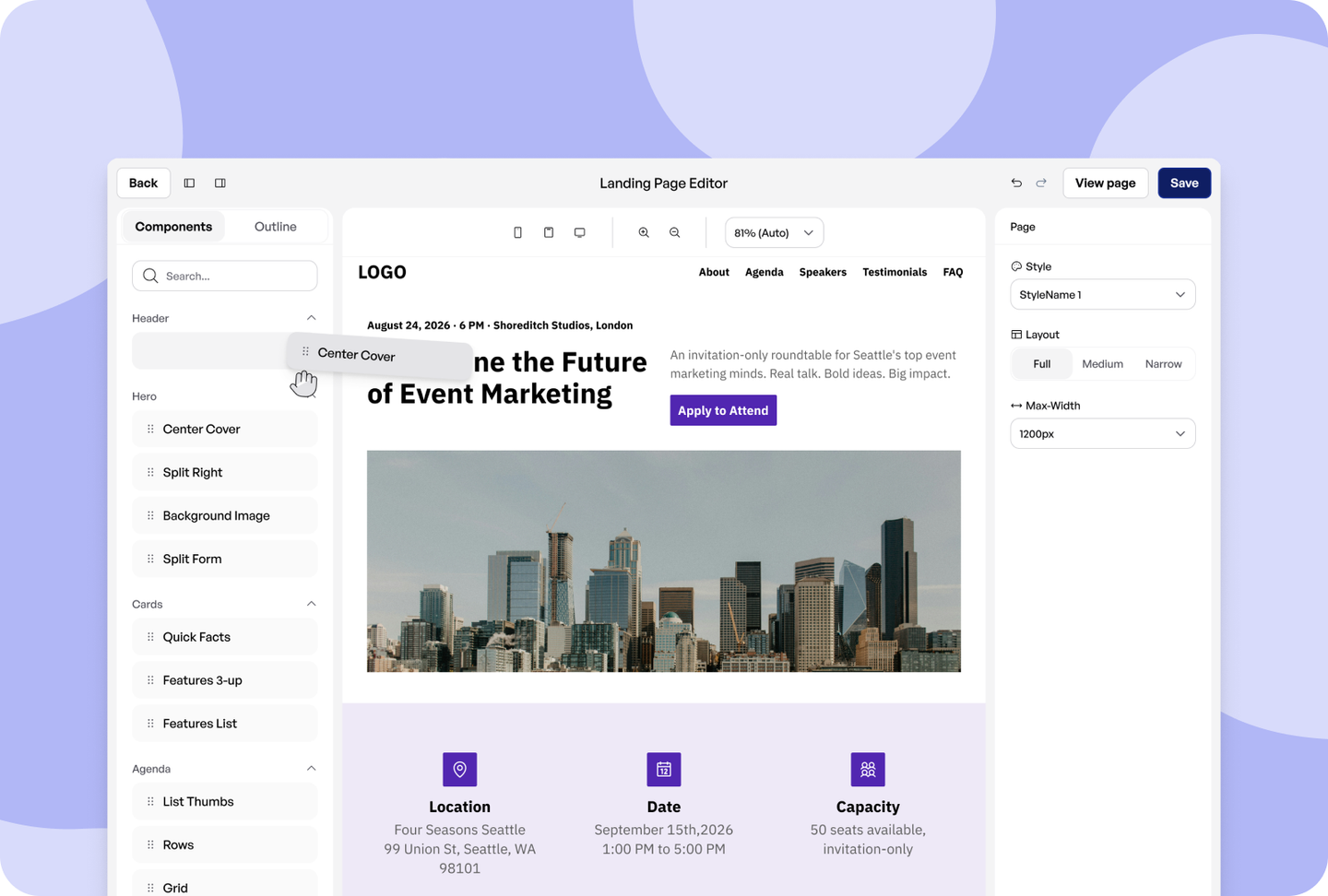Click the Location pin icon
Screen dimensions: 1328x896
coord(459,770)
